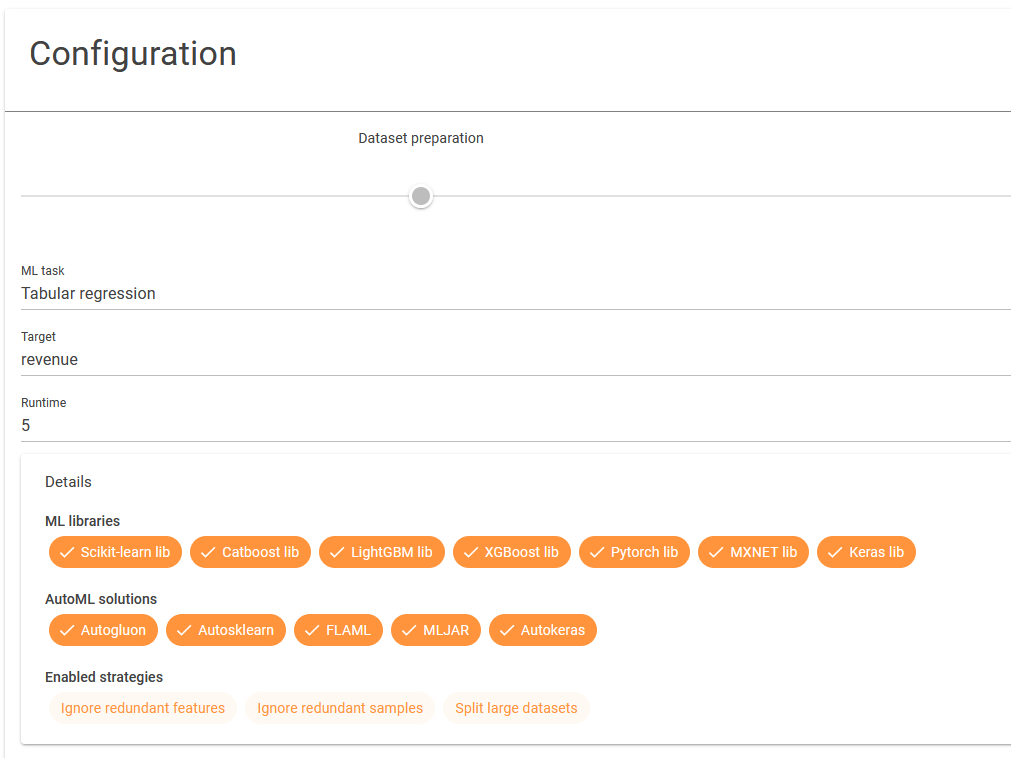This screenshot has height=758, width=1011.
Task: Toggle the Catboost lib chip
Action: click(250, 552)
